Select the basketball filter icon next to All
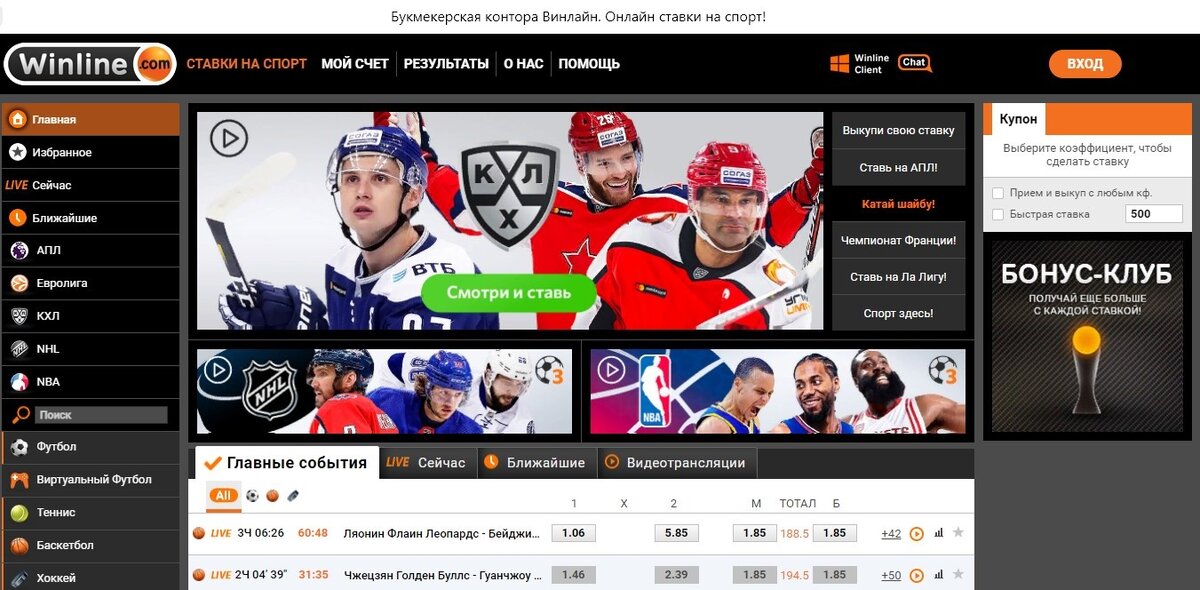This screenshot has width=1200, height=590. (272, 495)
